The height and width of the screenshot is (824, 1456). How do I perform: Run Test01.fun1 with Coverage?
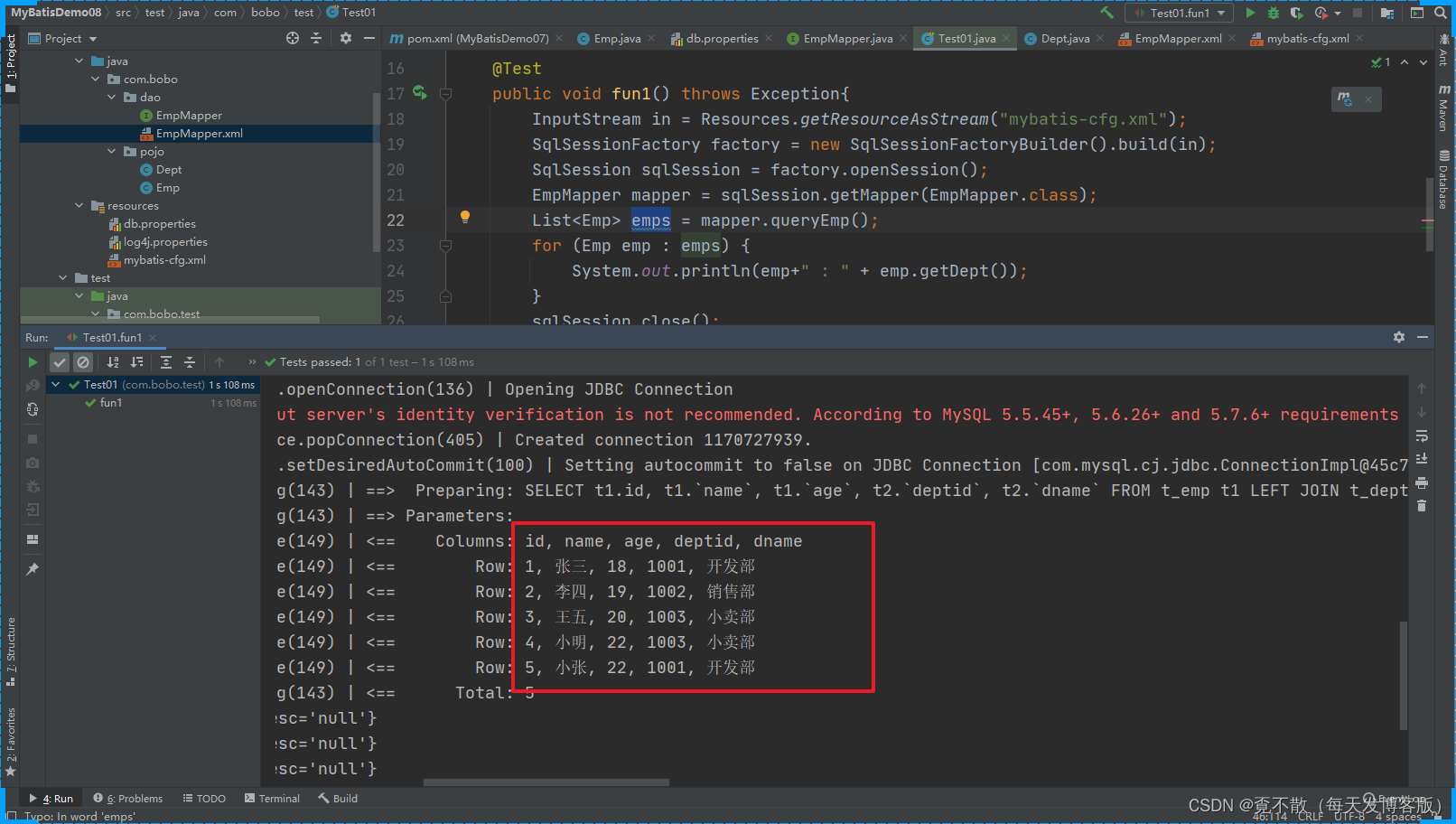1296,12
